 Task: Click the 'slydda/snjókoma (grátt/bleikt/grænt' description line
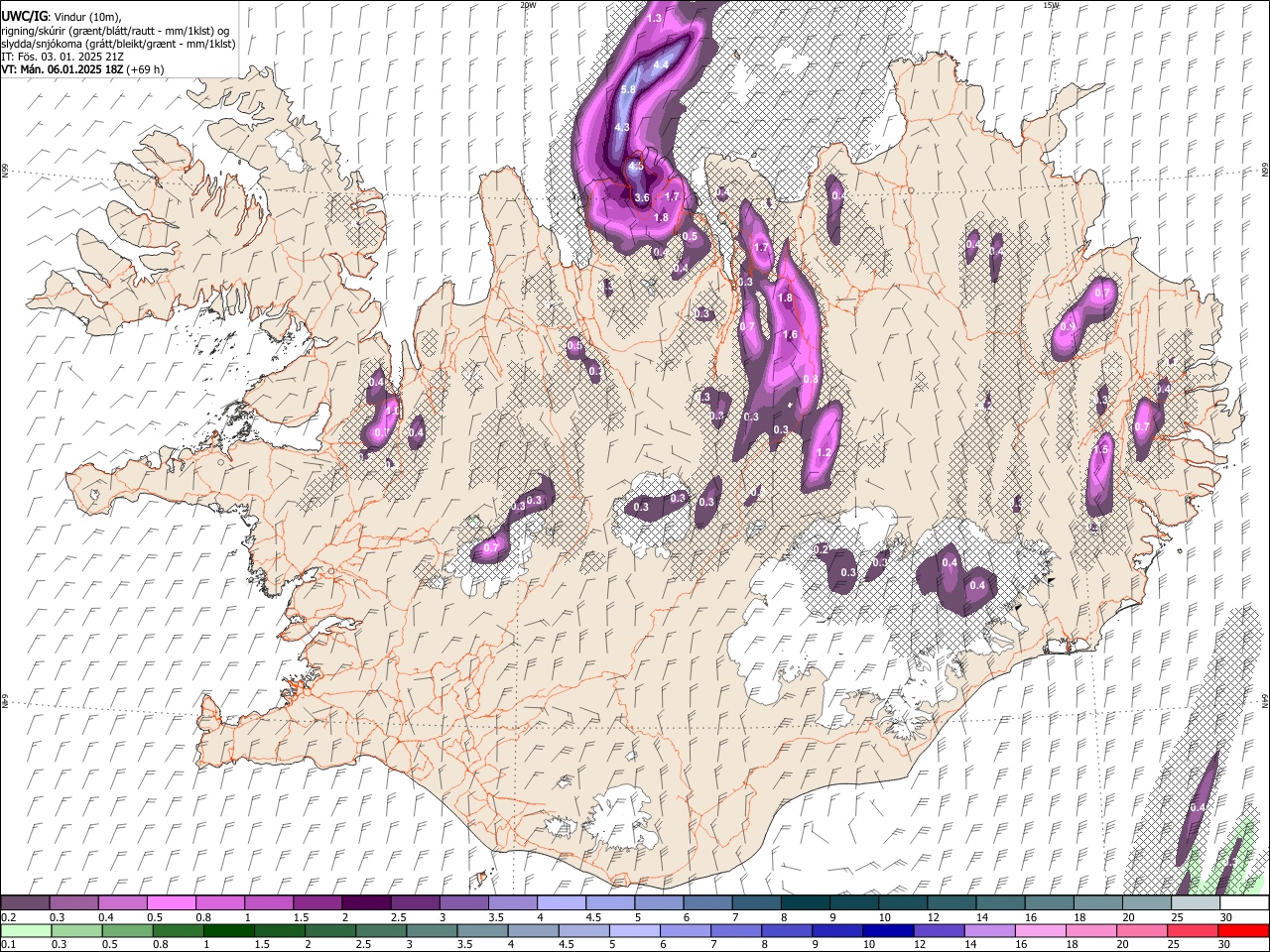click(119, 44)
